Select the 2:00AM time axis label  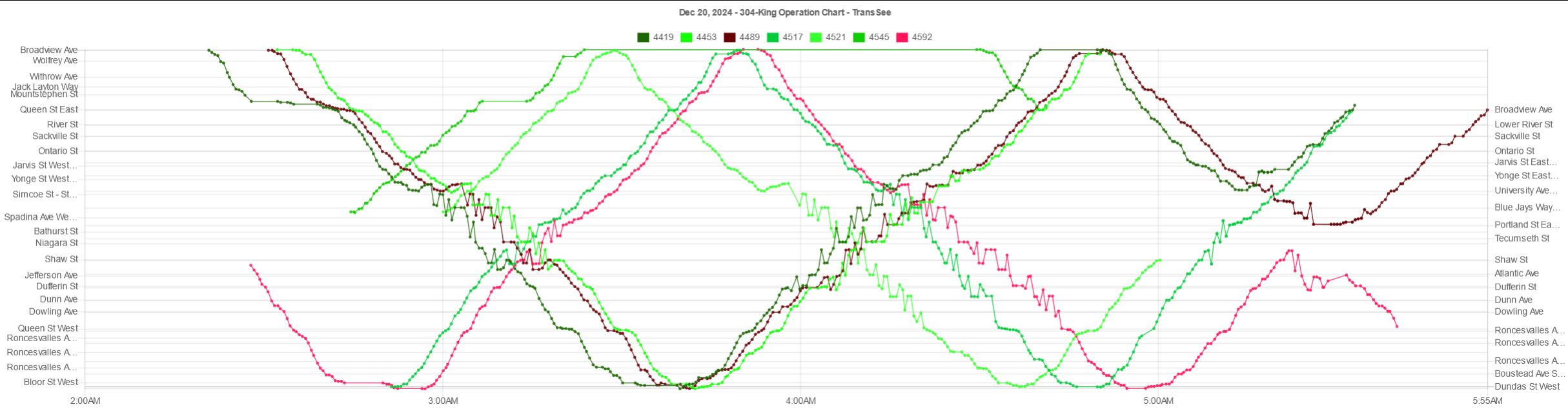point(85,401)
